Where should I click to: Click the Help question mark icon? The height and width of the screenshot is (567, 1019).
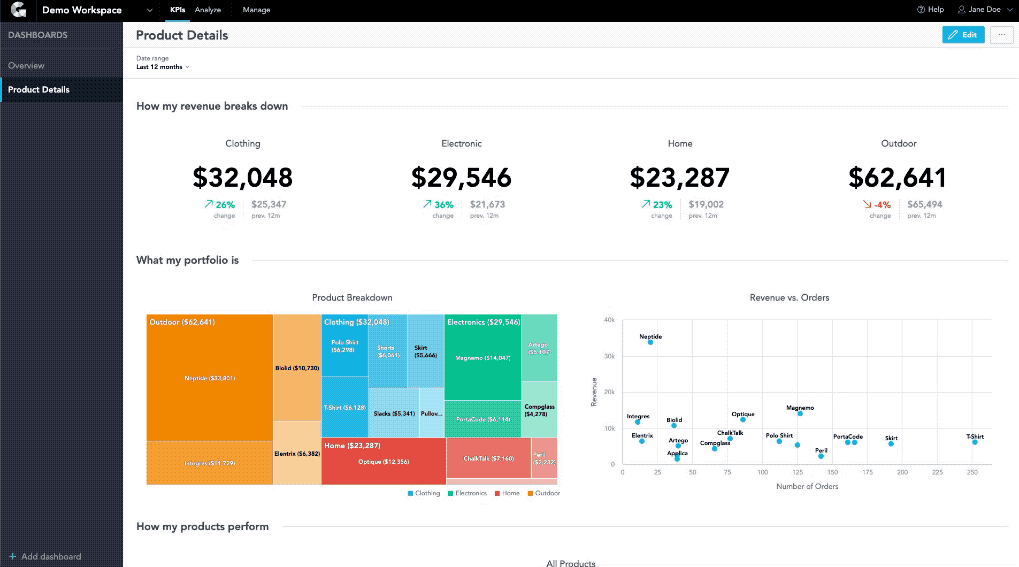(920, 10)
